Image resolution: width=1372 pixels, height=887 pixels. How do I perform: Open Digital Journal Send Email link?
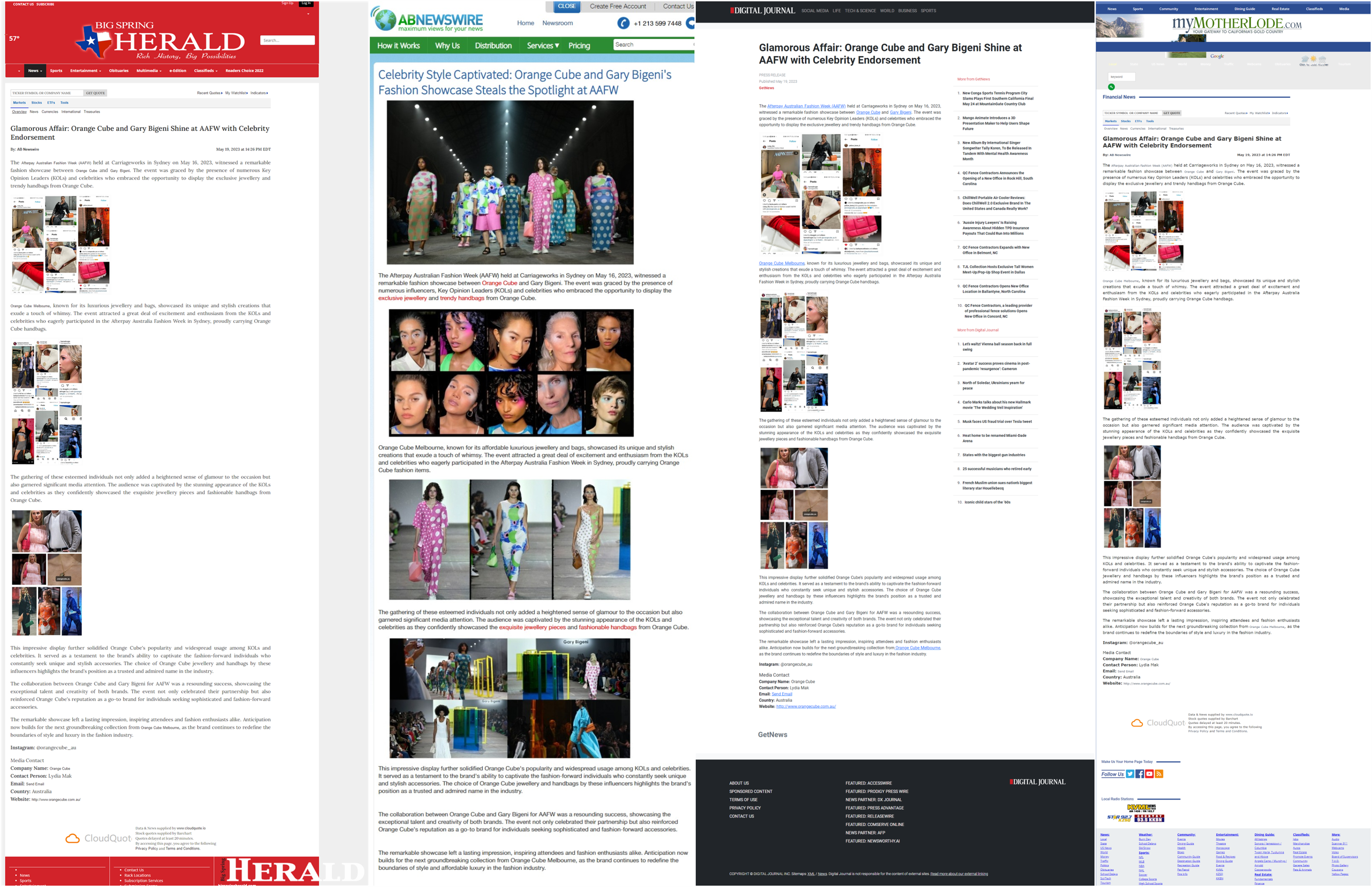[781, 694]
